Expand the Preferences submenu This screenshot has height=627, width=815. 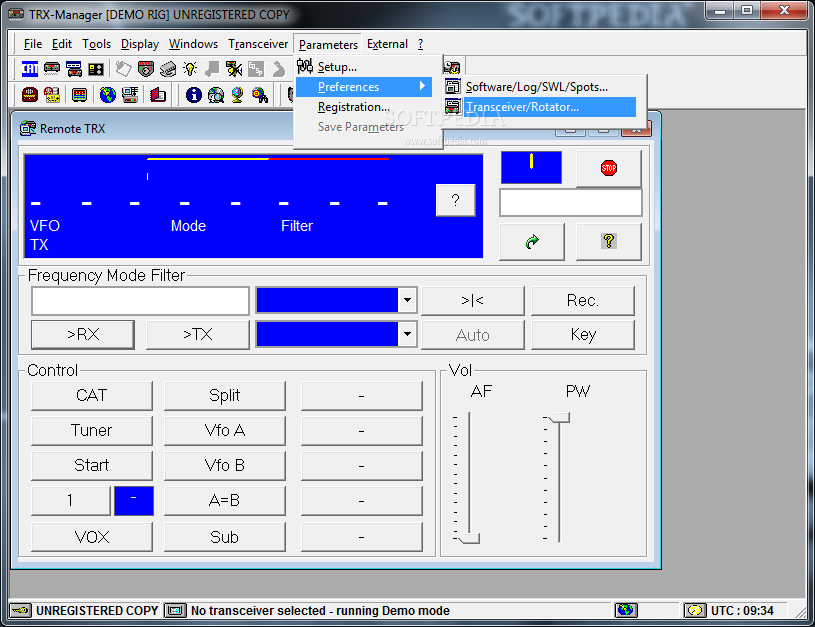pyautogui.click(x=364, y=86)
